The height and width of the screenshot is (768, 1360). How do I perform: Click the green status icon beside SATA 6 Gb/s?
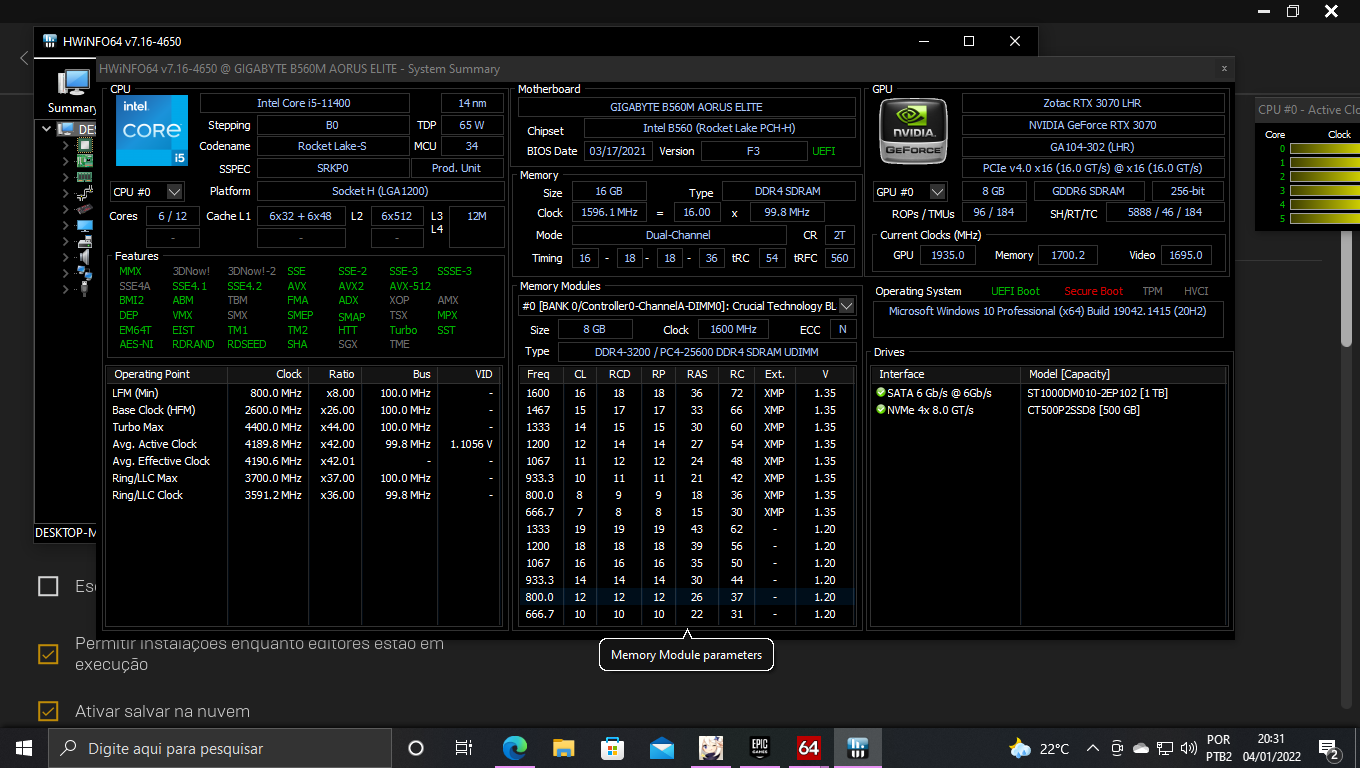point(881,393)
